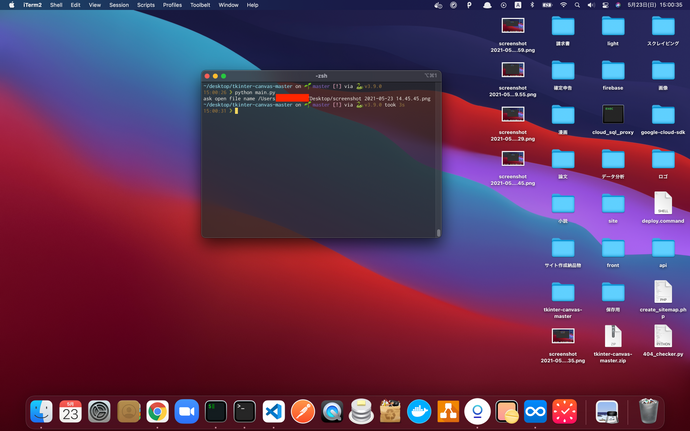Viewport: 690px width, 431px height.
Task: Open Zoom app in the dock
Action: point(186,411)
